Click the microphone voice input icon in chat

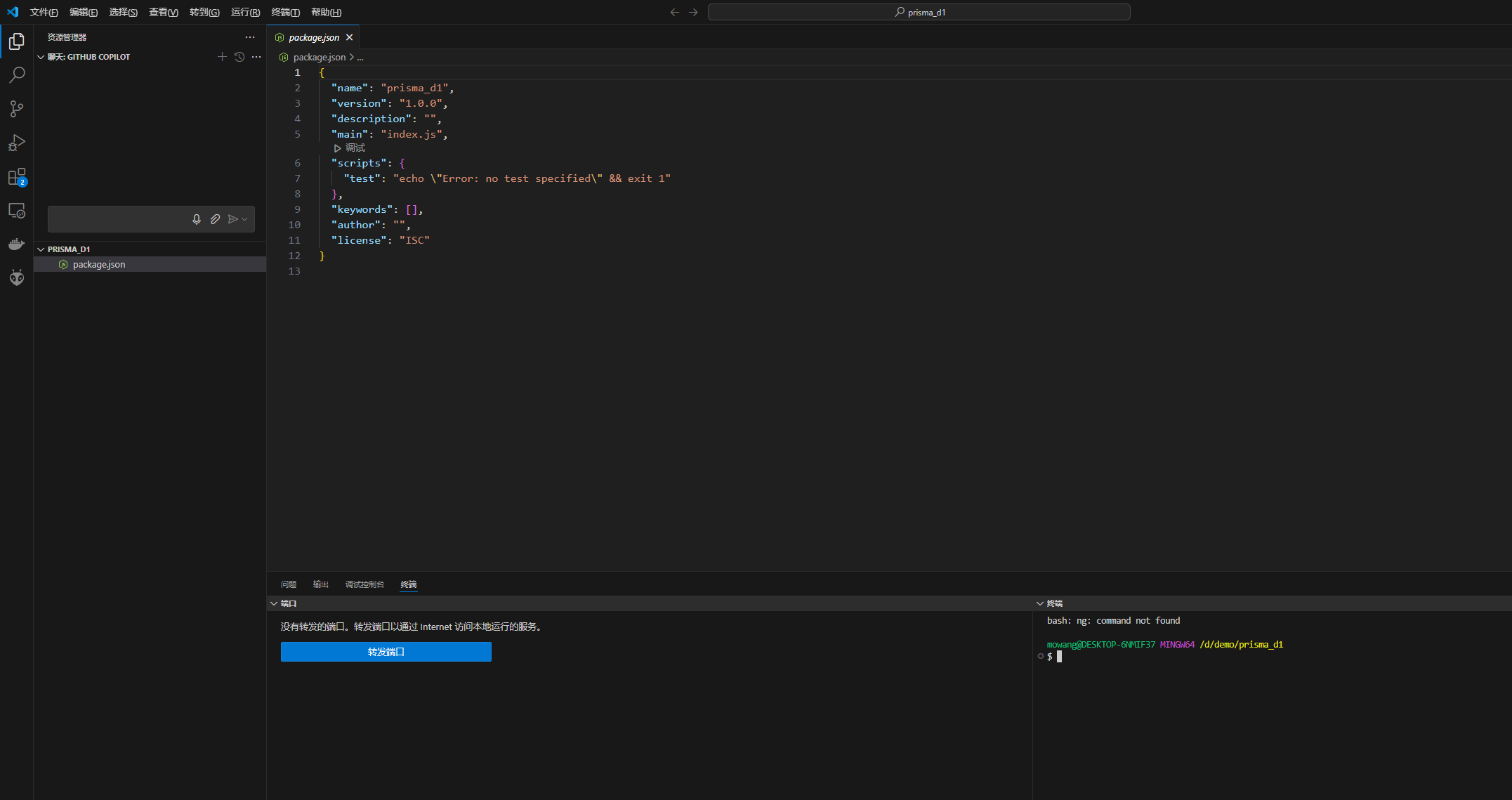point(197,219)
